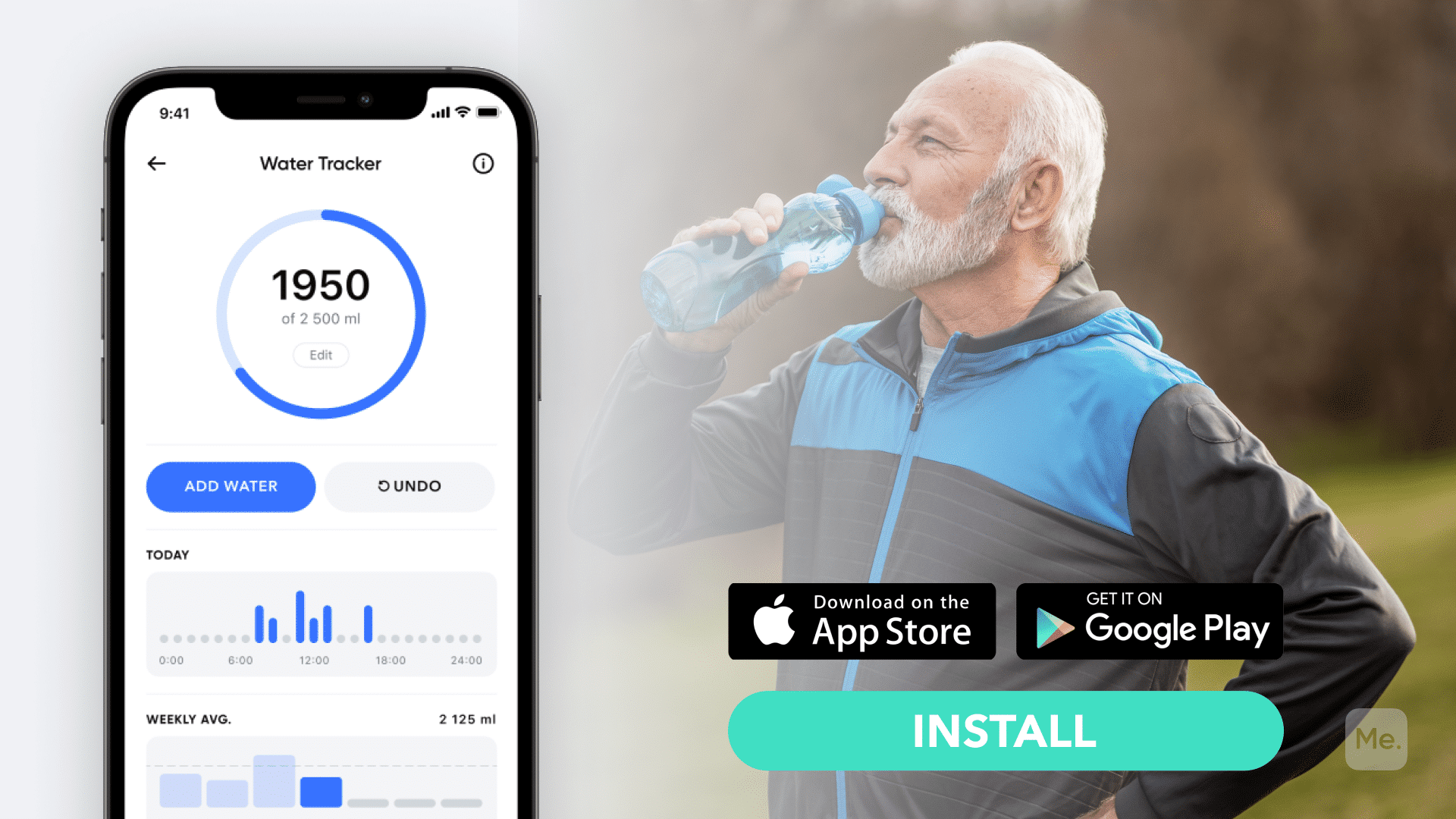Screen dimensions: 1456x819
Task: Toggle the water goal edit mode
Action: pyautogui.click(x=319, y=354)
